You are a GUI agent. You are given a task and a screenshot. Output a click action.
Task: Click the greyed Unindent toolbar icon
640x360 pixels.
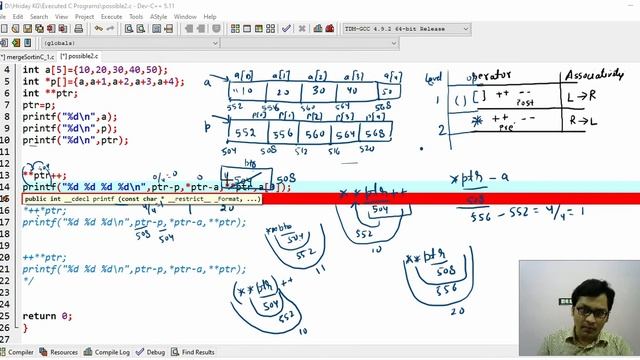tap(201, 29)
